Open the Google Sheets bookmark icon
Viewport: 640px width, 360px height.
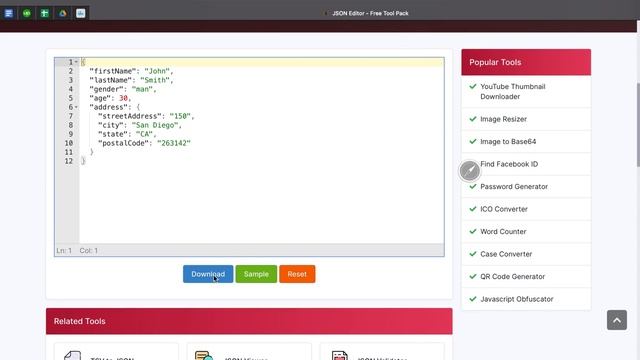pyautogui.click(x=44, y=13)
